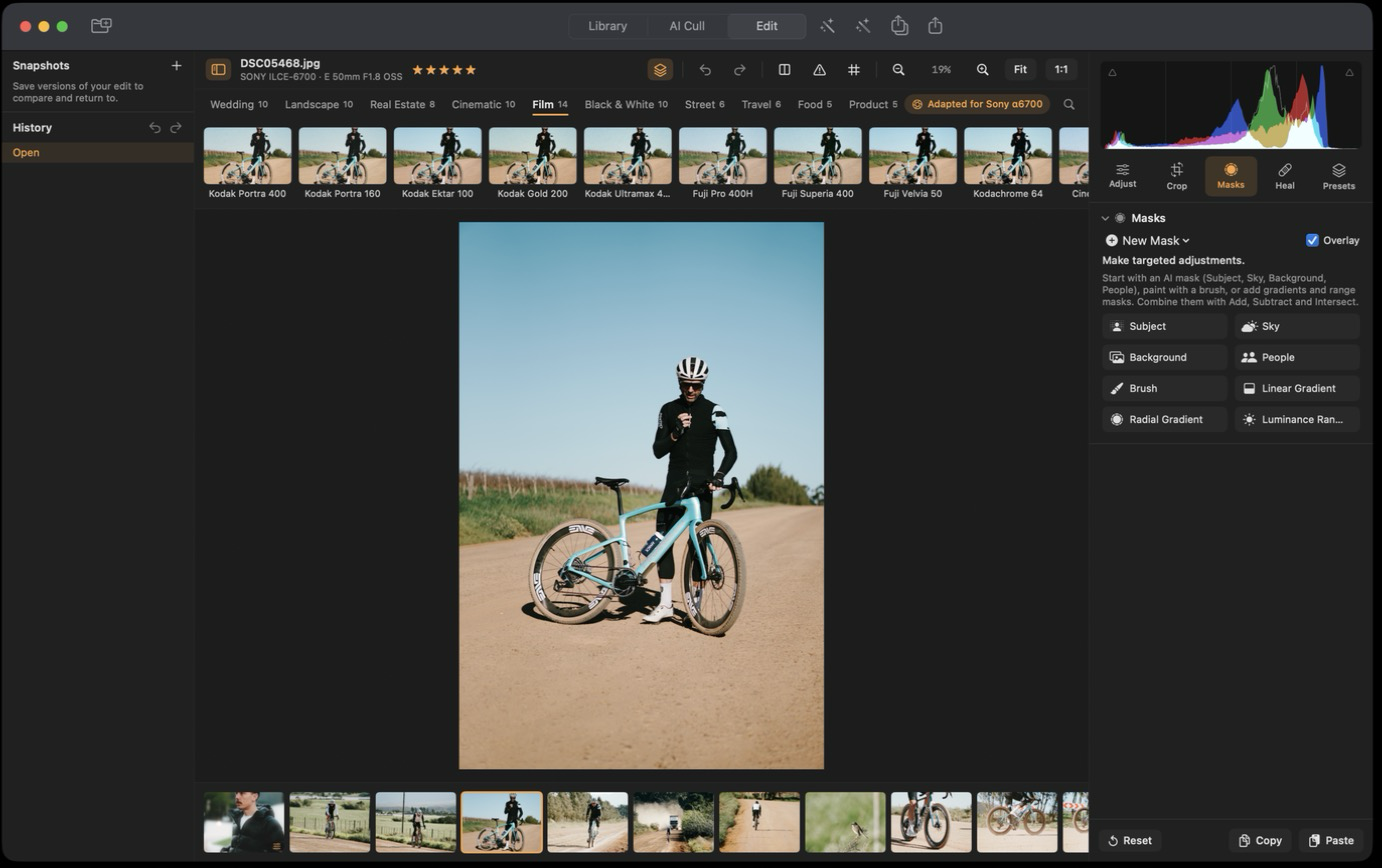Click the undo arrow in the top toolbar
Screen dimensions: 1382x868
click(x=706, y=70)
